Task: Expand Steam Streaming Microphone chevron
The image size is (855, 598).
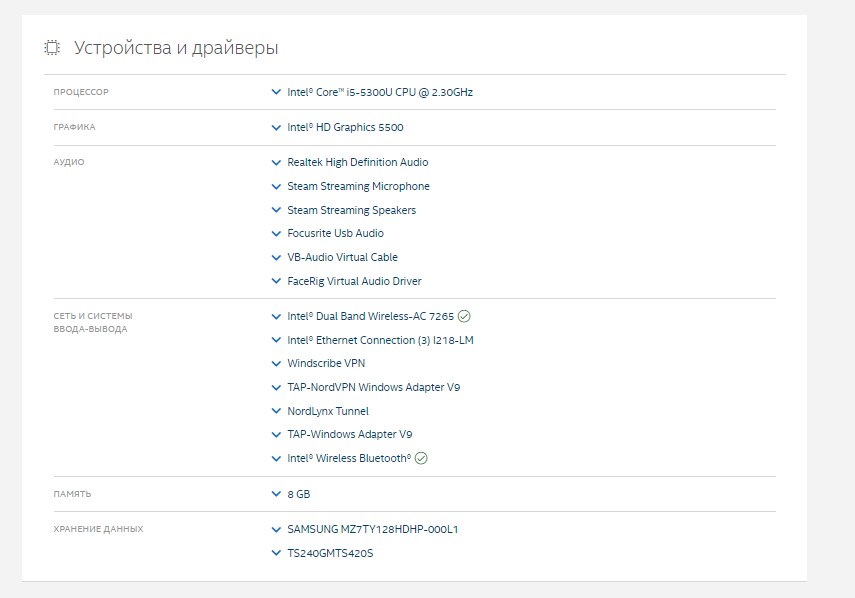Action: click(276, 186)
